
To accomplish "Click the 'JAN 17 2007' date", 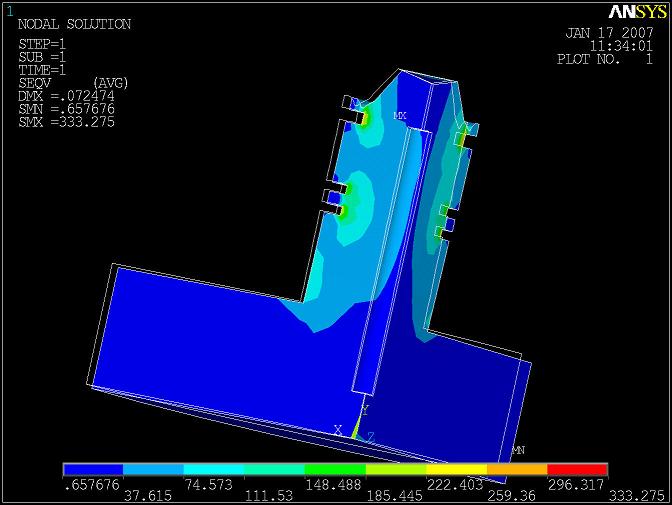I will click(x=609, y=33).
